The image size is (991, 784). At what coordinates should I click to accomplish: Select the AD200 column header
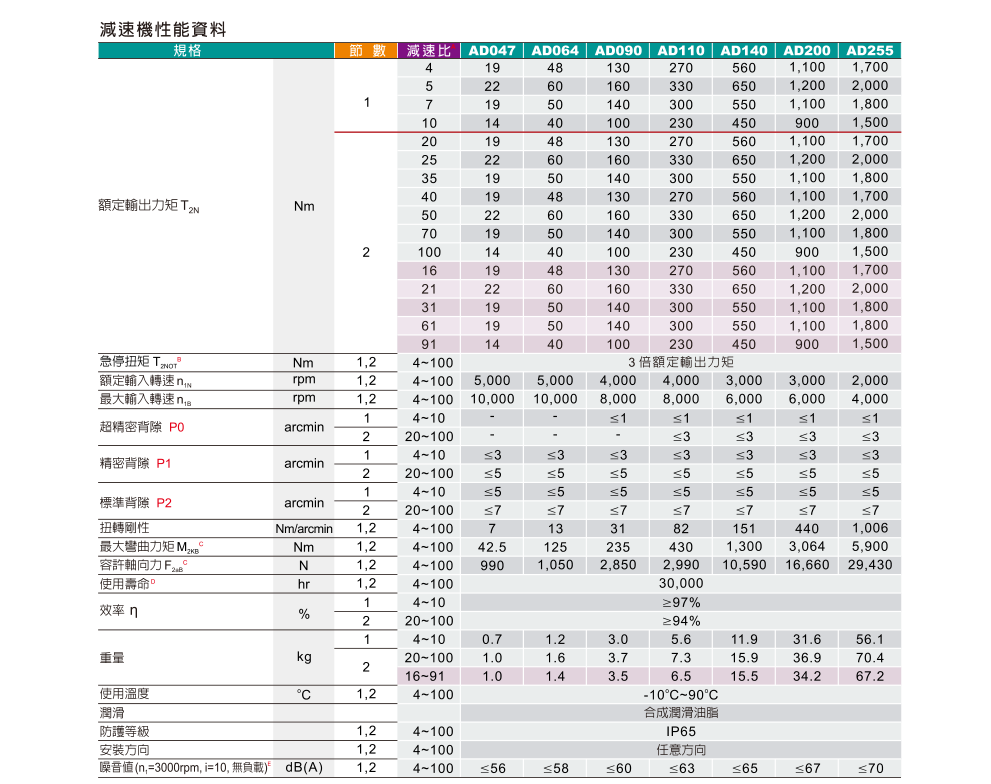click(x=807, y=50)
